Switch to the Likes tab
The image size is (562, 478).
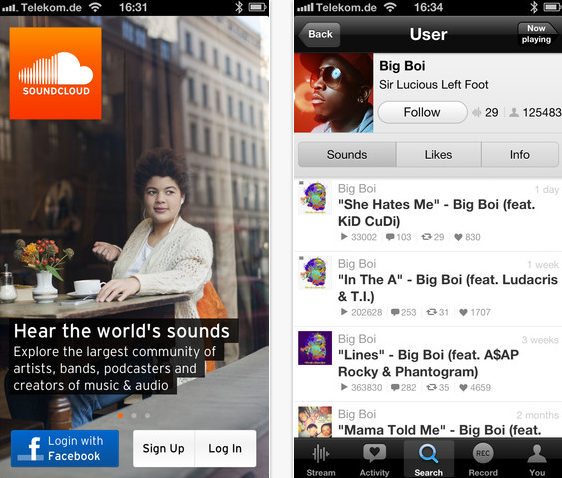(438, 154)
